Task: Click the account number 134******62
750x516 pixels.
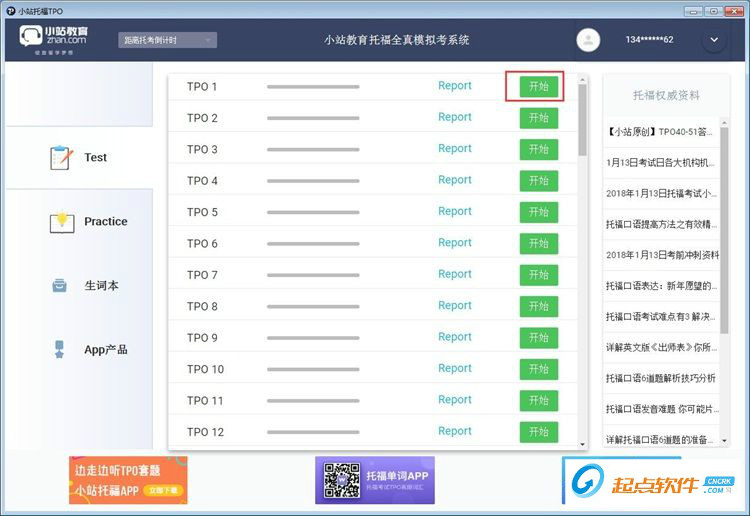Action: click(649, 40)
